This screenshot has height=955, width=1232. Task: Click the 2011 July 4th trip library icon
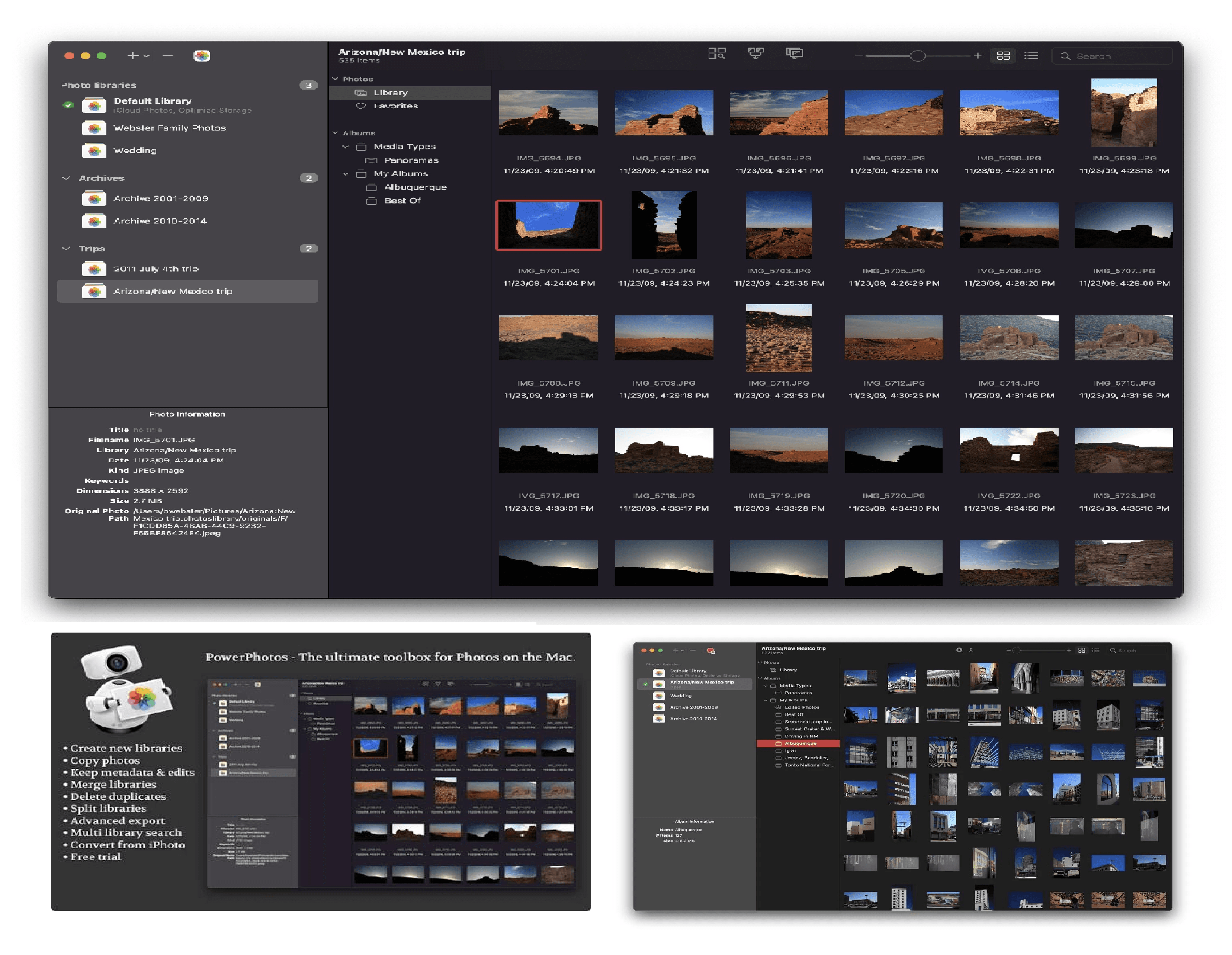pyautogui.click(x=94, y=269)
